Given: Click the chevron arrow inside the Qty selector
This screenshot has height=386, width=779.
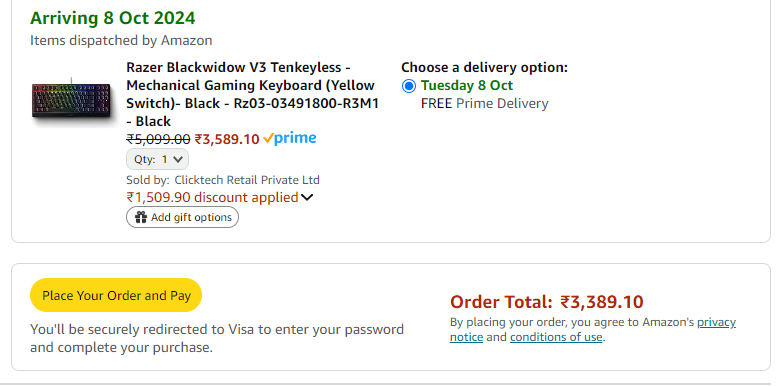Looking at the screenshot, I should [x=178, y=159].
